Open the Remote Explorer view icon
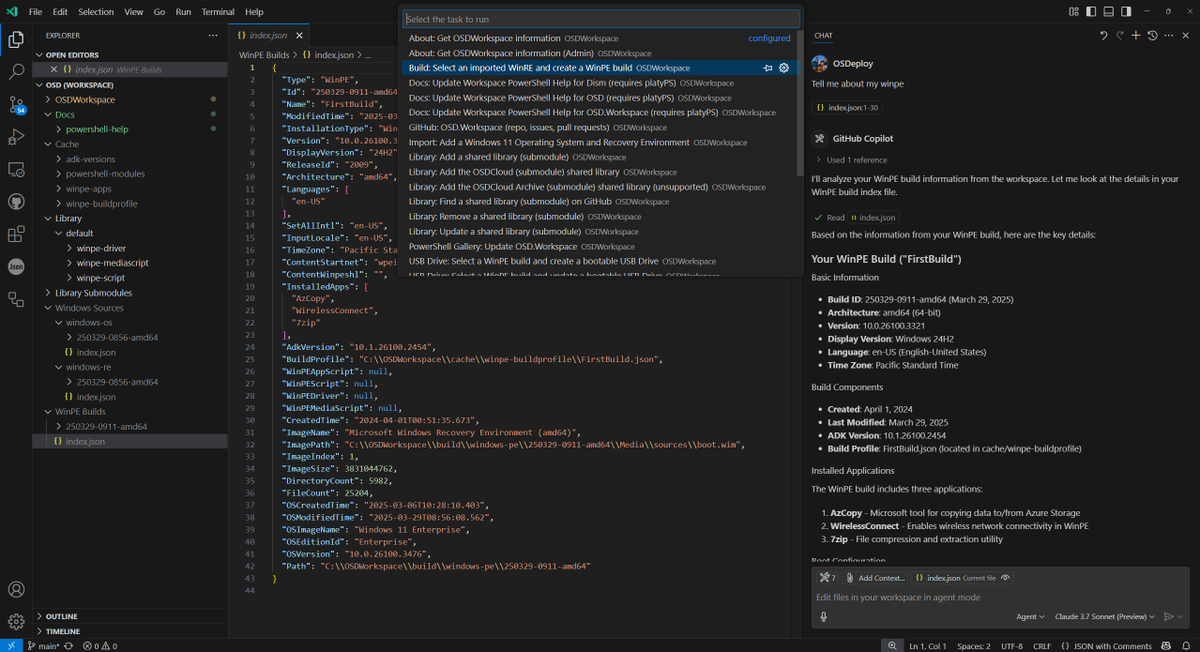Viewport: 1200px width, 652px height. (x=16, y=170)
